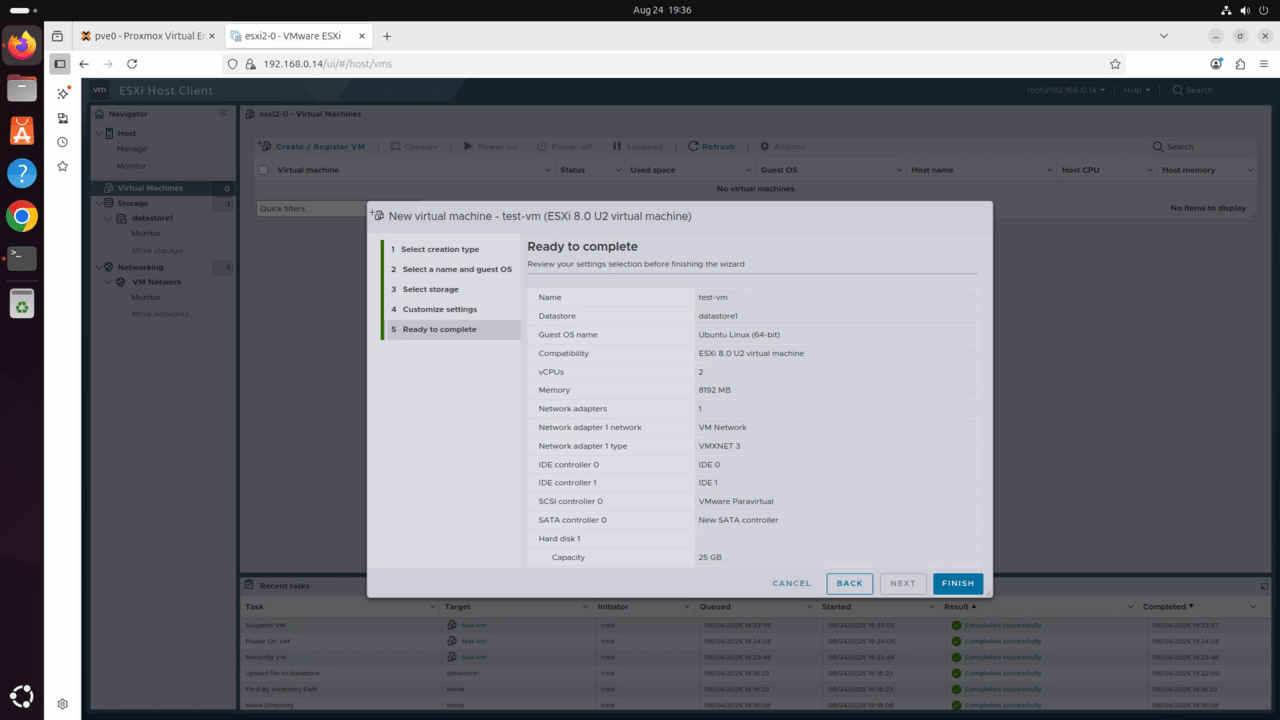Close the pve0 Proxmox browser tab

(211, 36)
